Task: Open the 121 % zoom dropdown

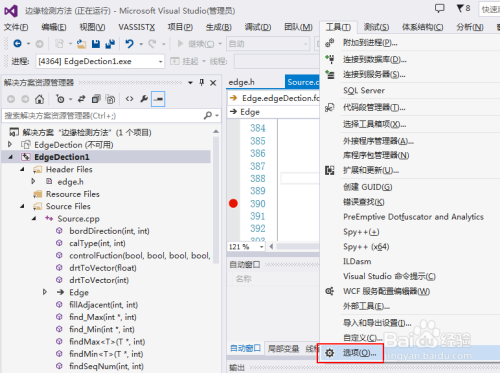Action: 262,247
